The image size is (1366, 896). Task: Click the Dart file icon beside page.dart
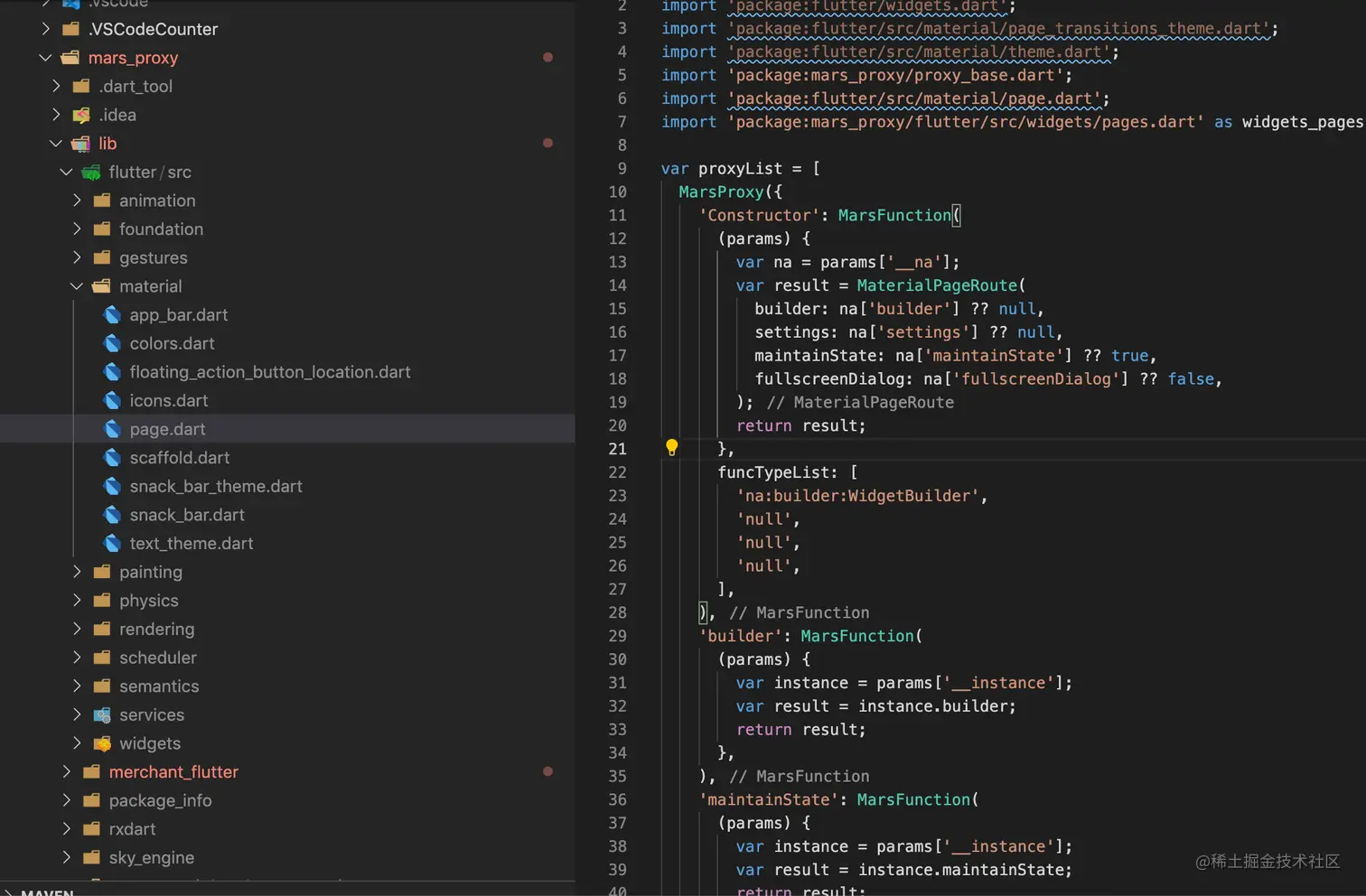coord(112,429)
